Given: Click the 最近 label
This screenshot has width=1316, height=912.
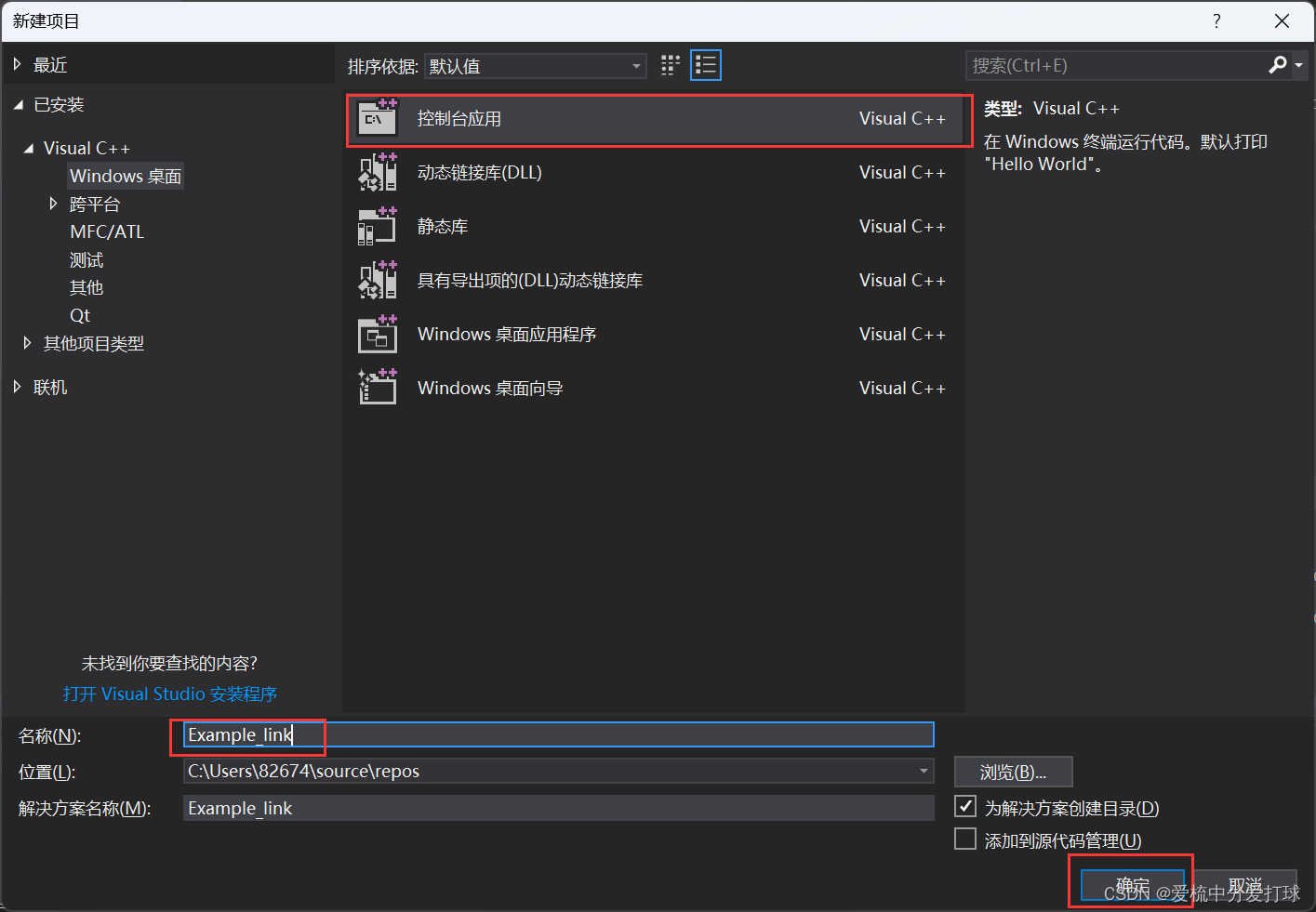Looking at the screenshot, I should tap(50, 64).
